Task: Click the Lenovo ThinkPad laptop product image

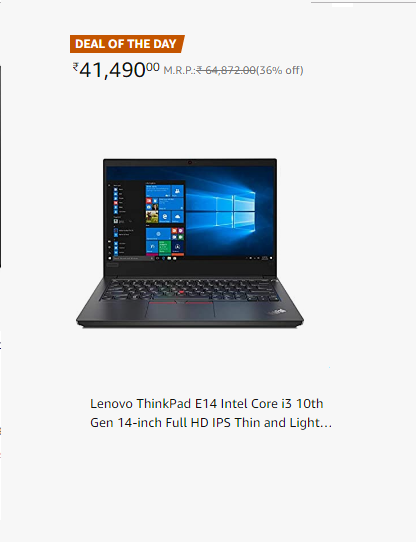Action: (x=189, y=243)
